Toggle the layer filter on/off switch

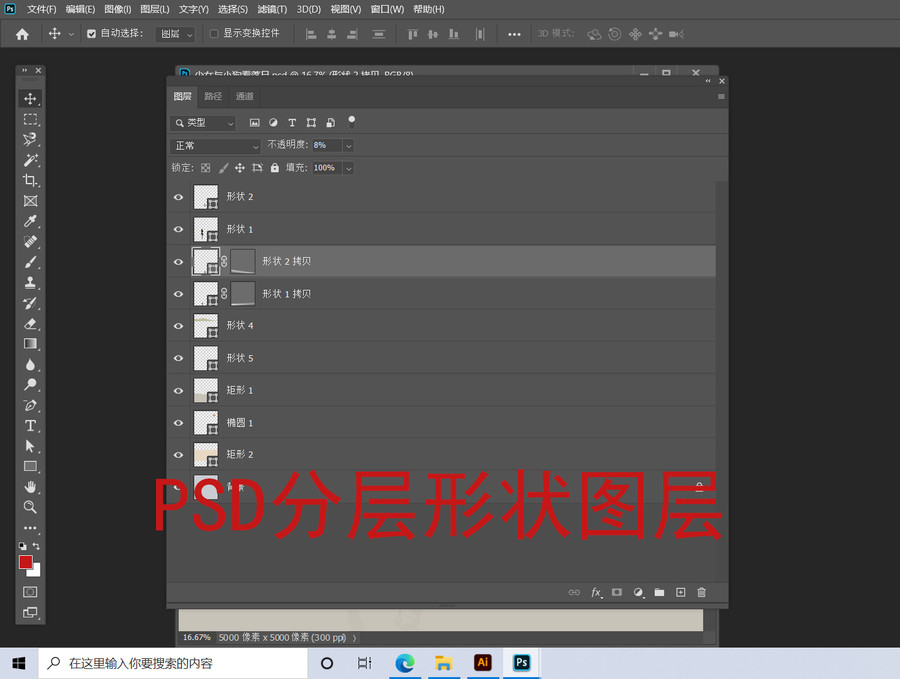pos(352,121)
